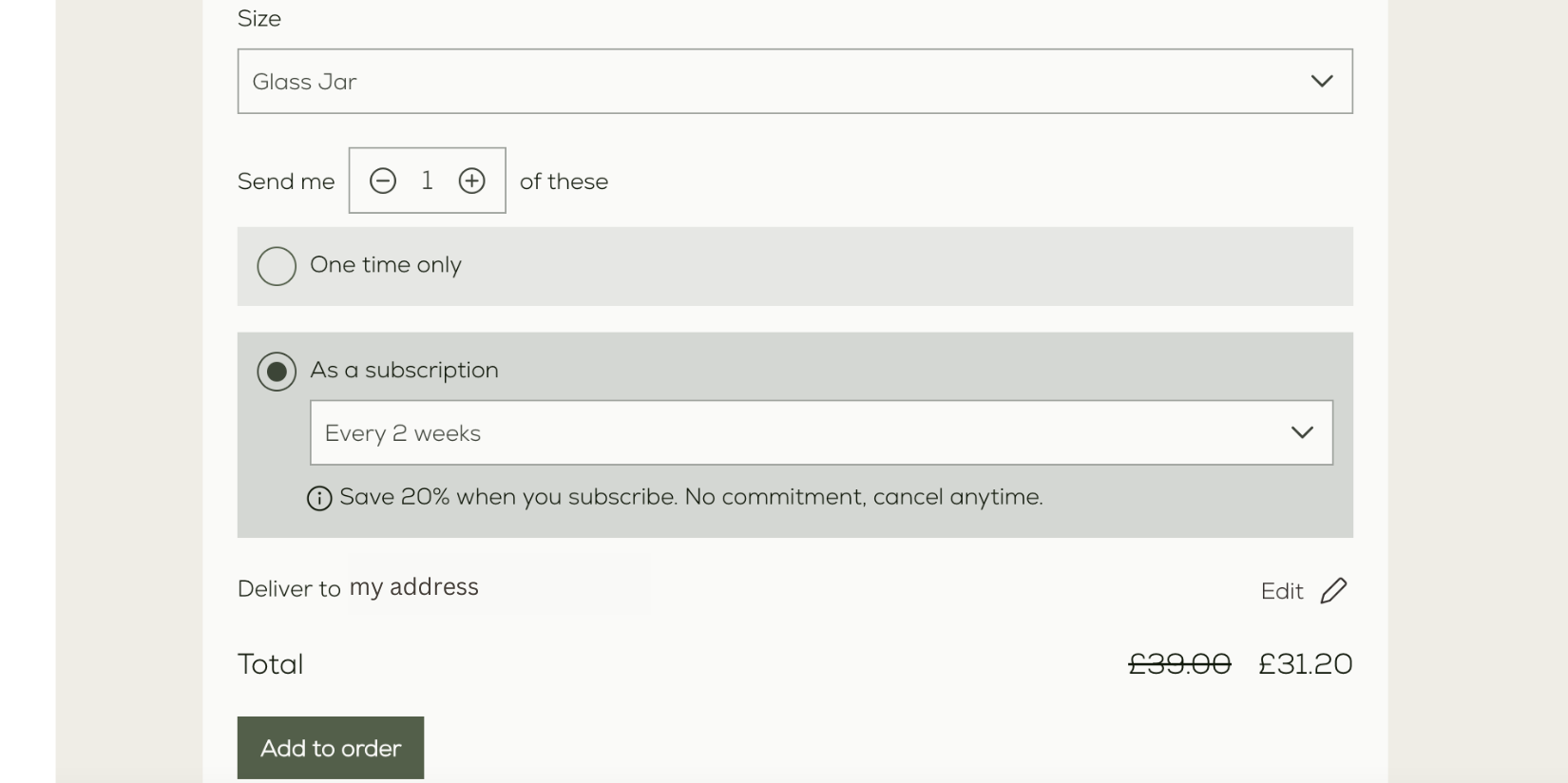Open the Size dropdown showing Glass Jar
This screenshot has width=1568, height=783.
795,82
